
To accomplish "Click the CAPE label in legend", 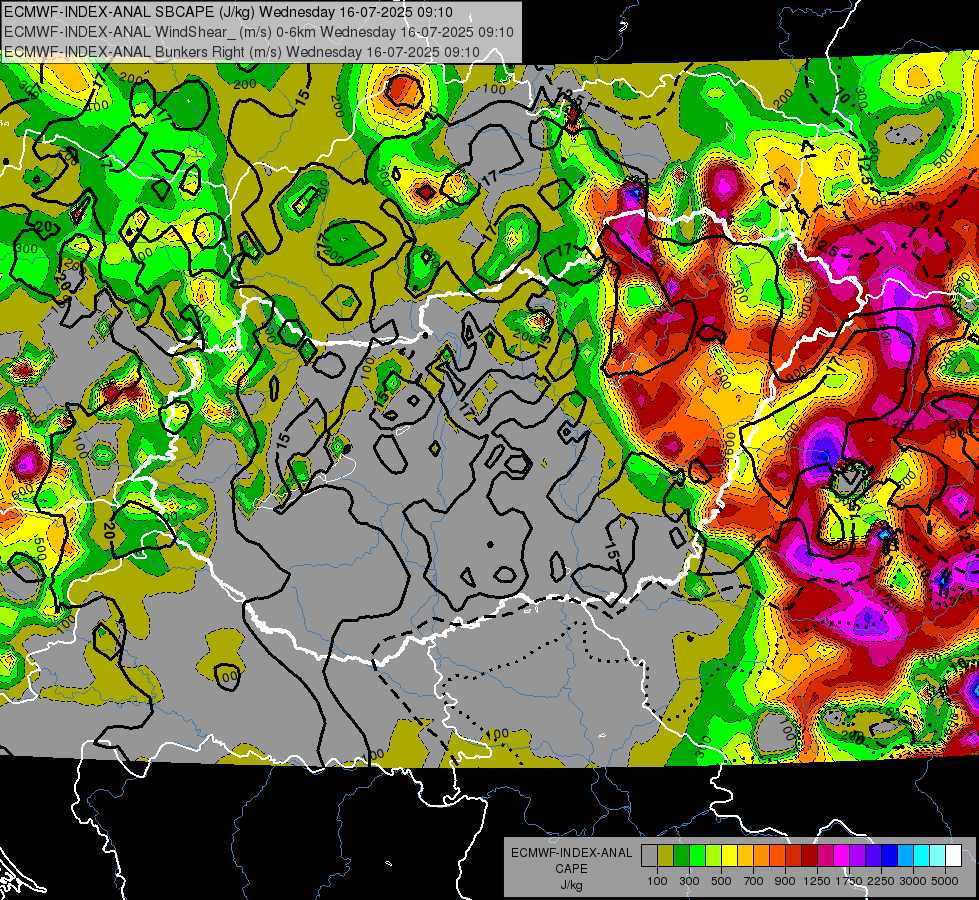I will 571,869.
